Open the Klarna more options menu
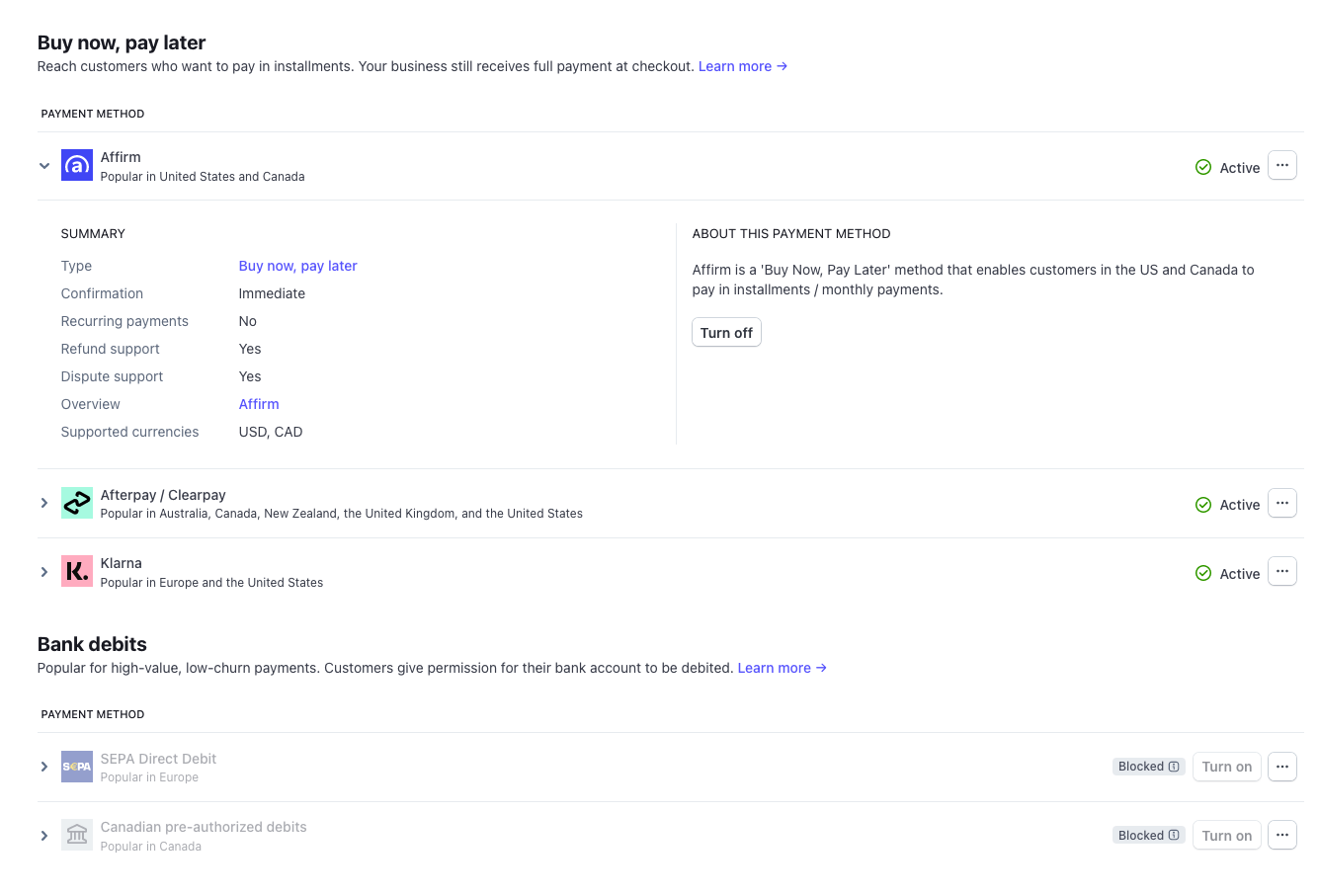The height and width of the screenshot is (896, 1319). coord(1281,572)
